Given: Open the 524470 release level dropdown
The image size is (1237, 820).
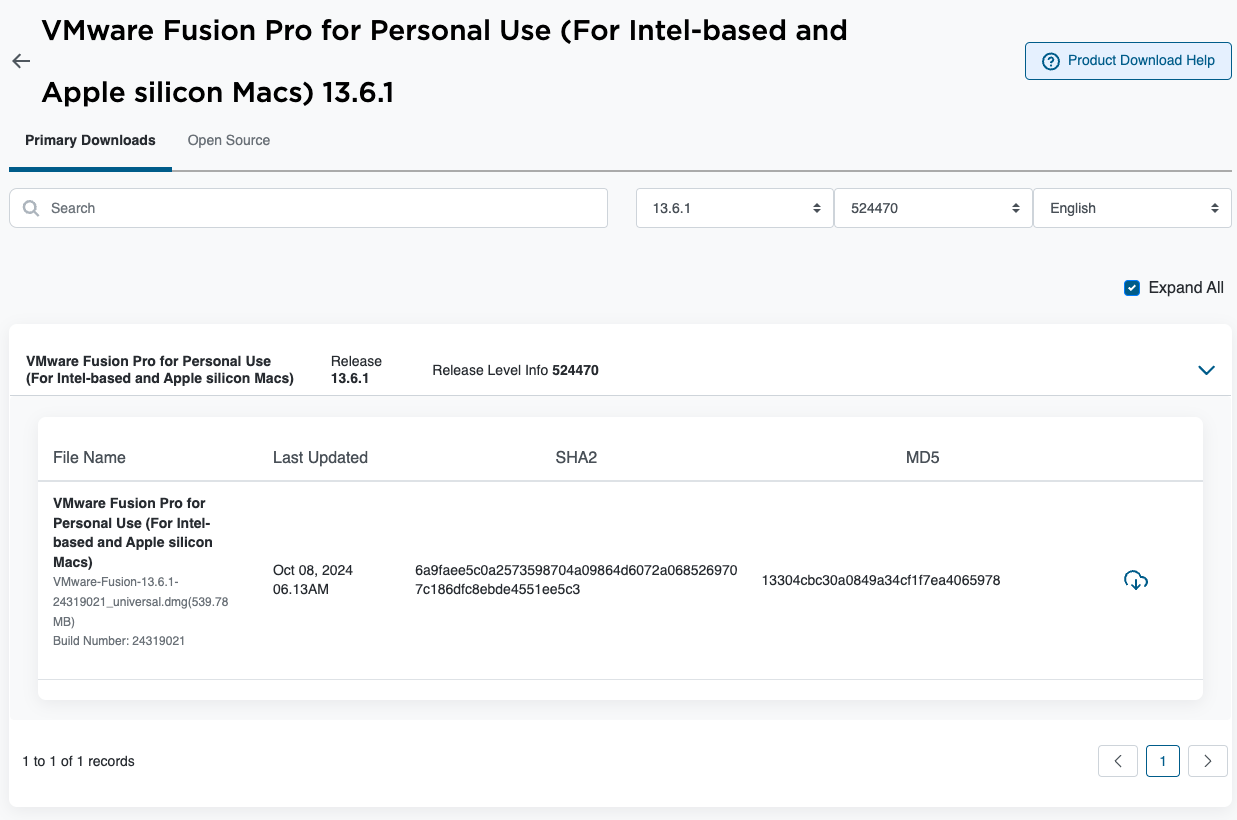Looking at the screenshot, I should click(932, 208).
